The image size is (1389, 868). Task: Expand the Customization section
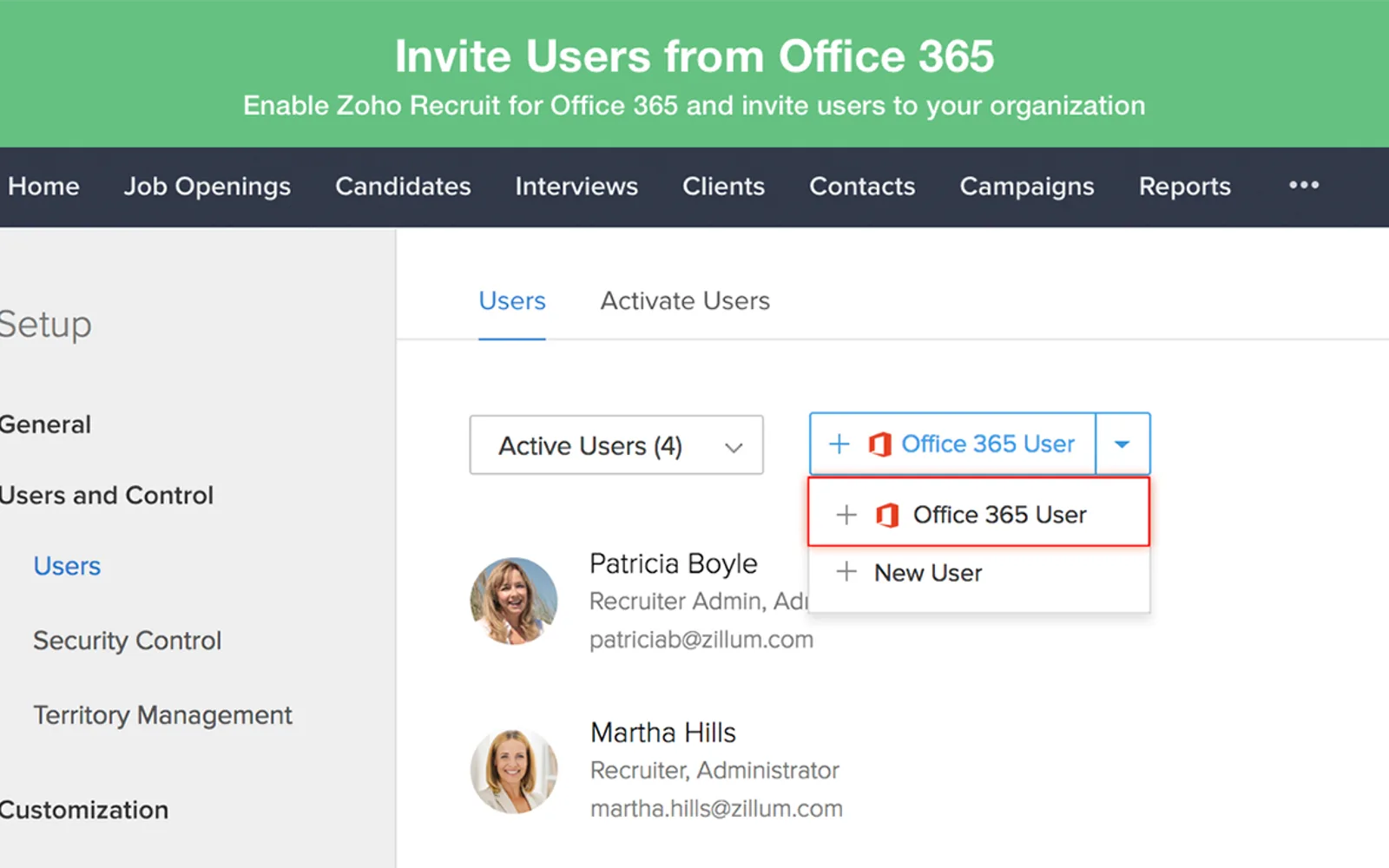point(84,810)
